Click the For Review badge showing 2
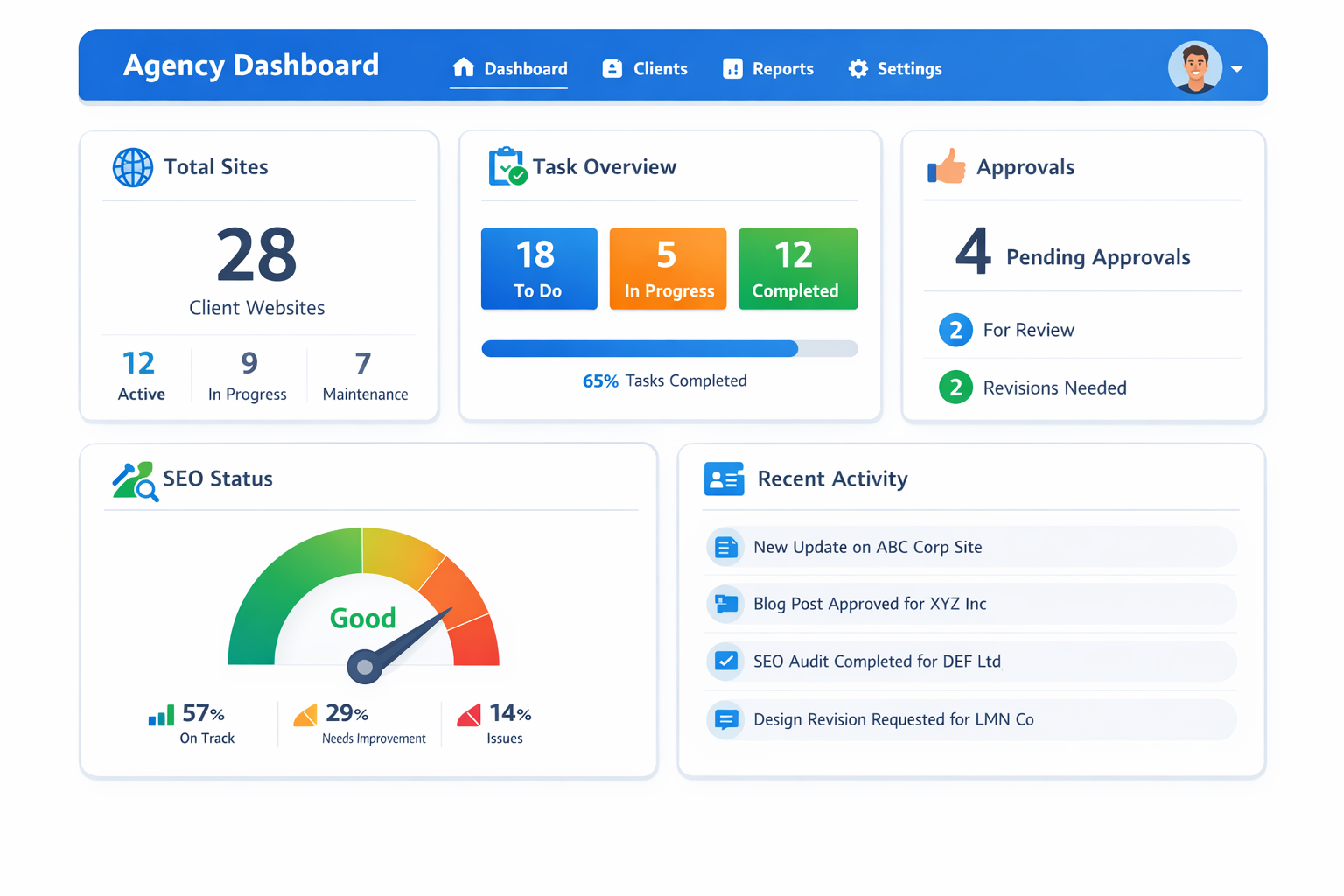Viewport: 1344px width, 896px height. 955,330
